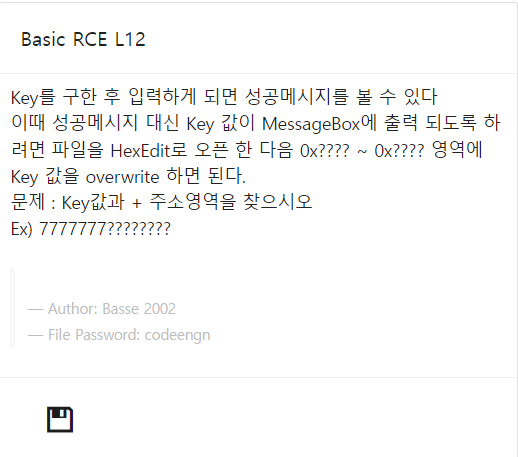The width and height of the screenshot is (518, 457).
Task: Click the floppy disk download icon
Action: [x=60, y=419]
